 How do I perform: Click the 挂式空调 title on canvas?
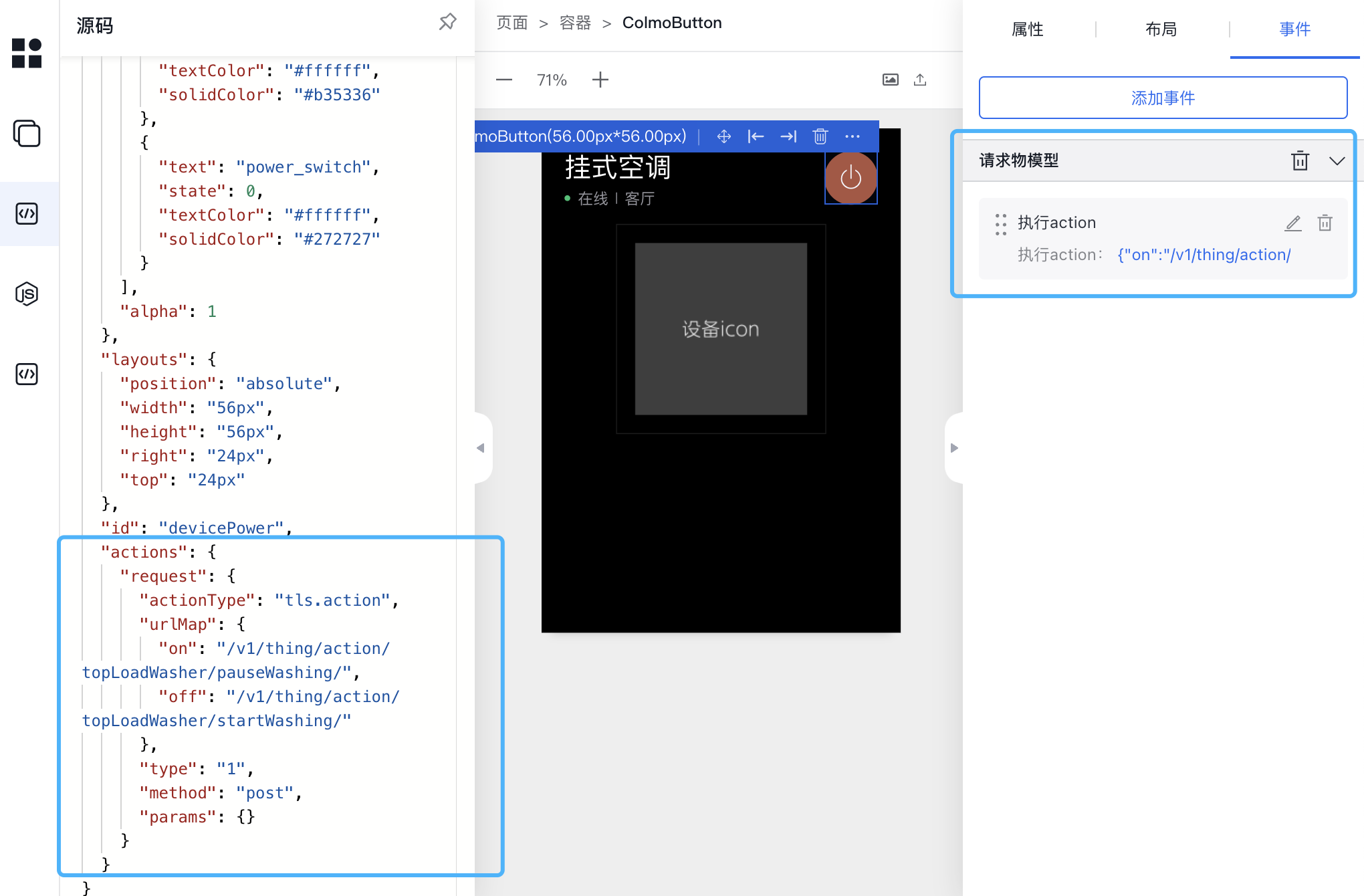pos(617,167)
